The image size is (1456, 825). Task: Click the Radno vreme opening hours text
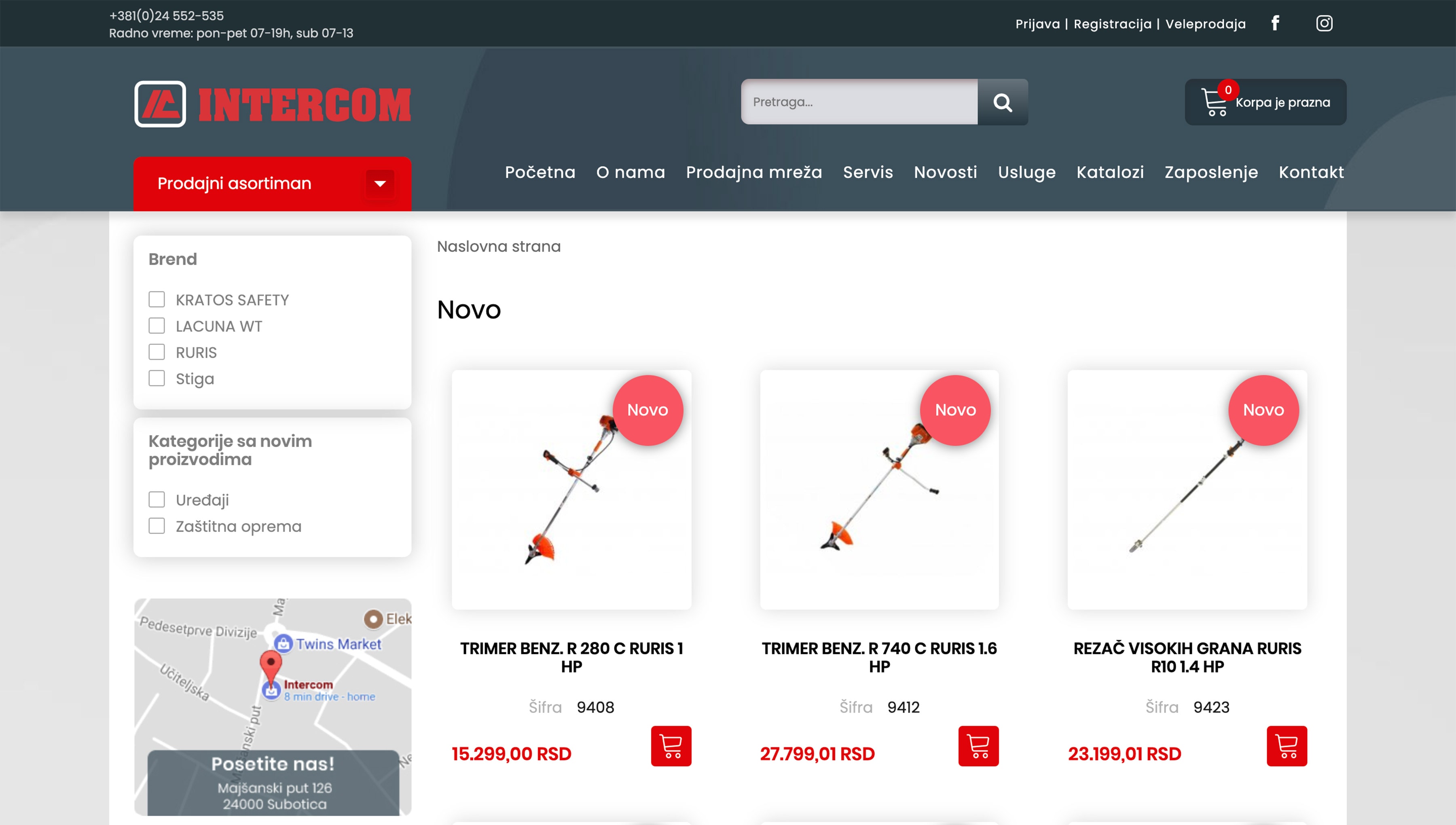tap(231, 33)
